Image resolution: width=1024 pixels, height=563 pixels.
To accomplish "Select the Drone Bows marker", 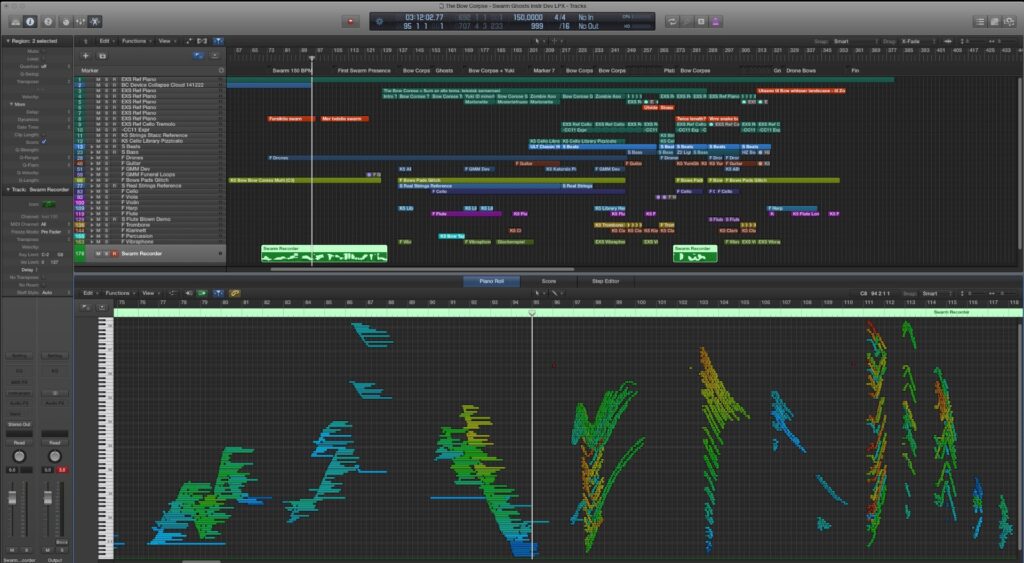I will point(801,71).
